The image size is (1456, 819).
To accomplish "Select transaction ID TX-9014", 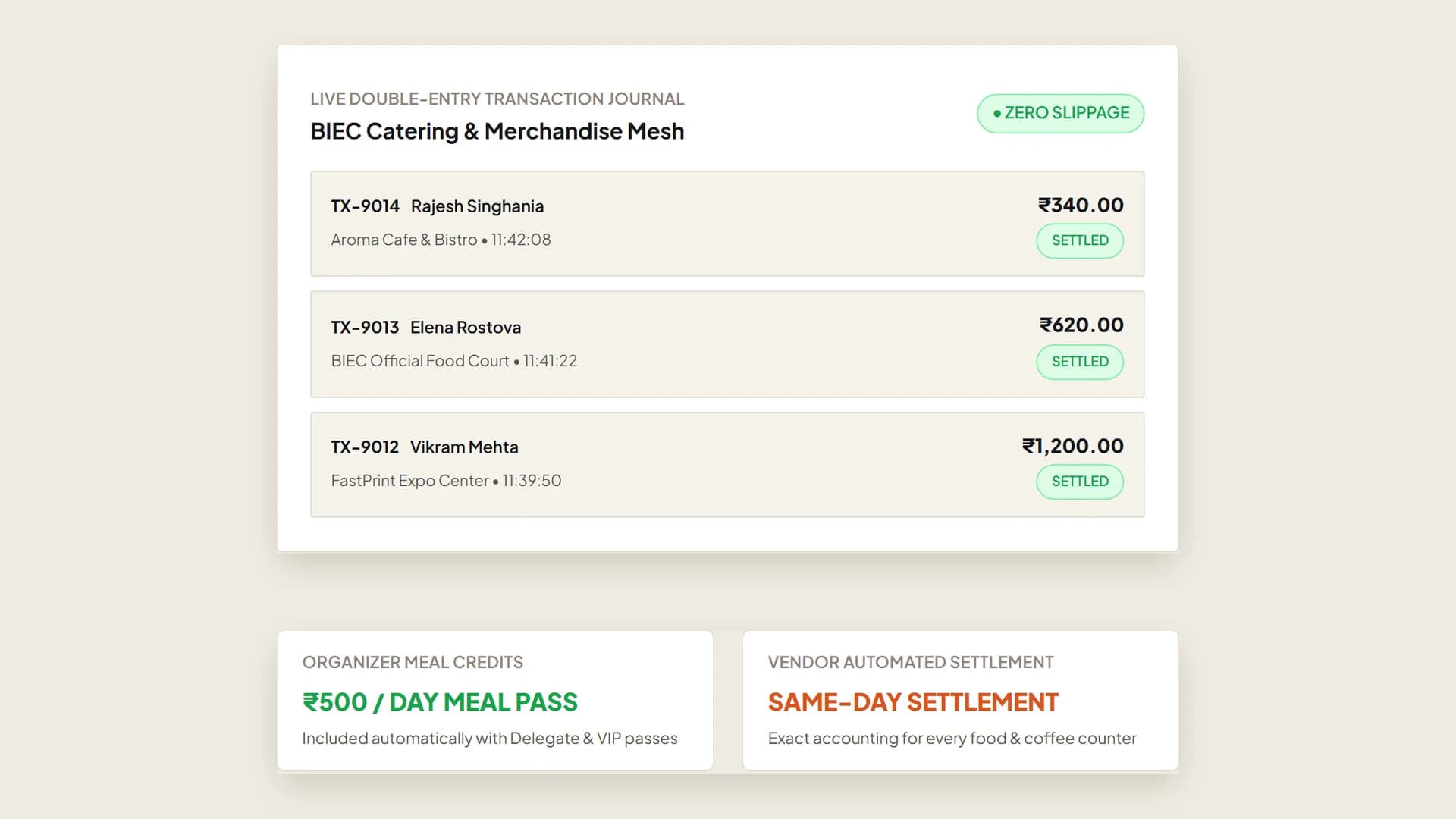I will click(365, 206).
